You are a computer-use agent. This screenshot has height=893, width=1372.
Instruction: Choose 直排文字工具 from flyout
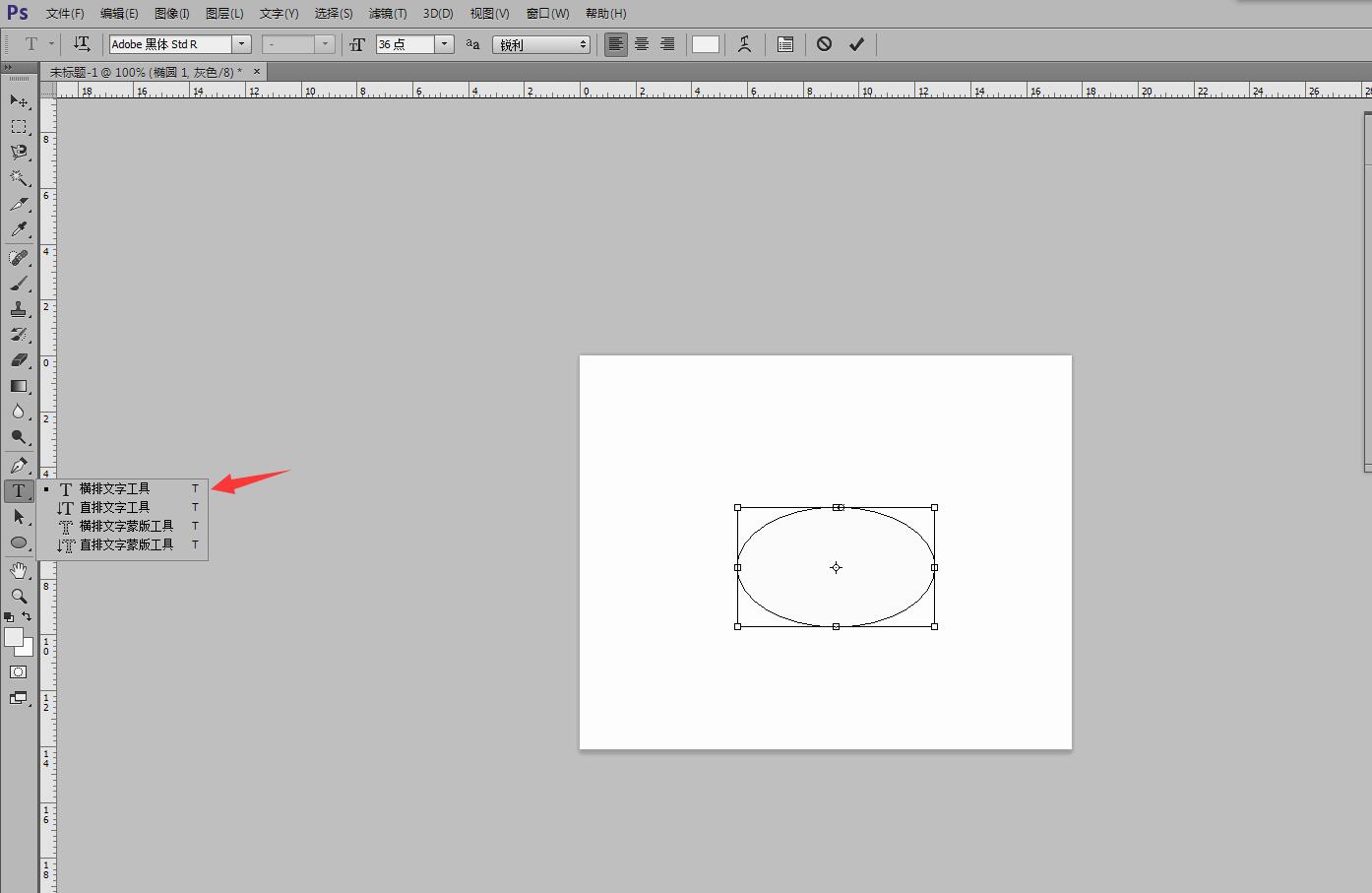tap(122, 507)
